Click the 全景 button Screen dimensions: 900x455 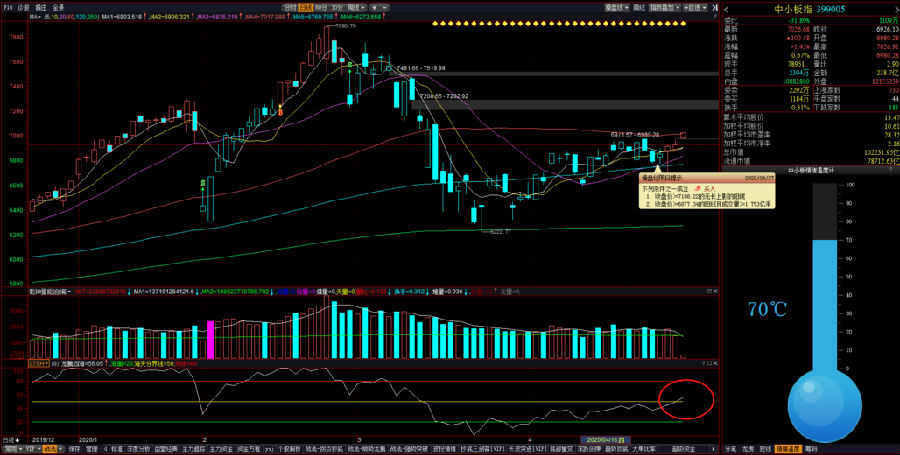tap(59, 7)
